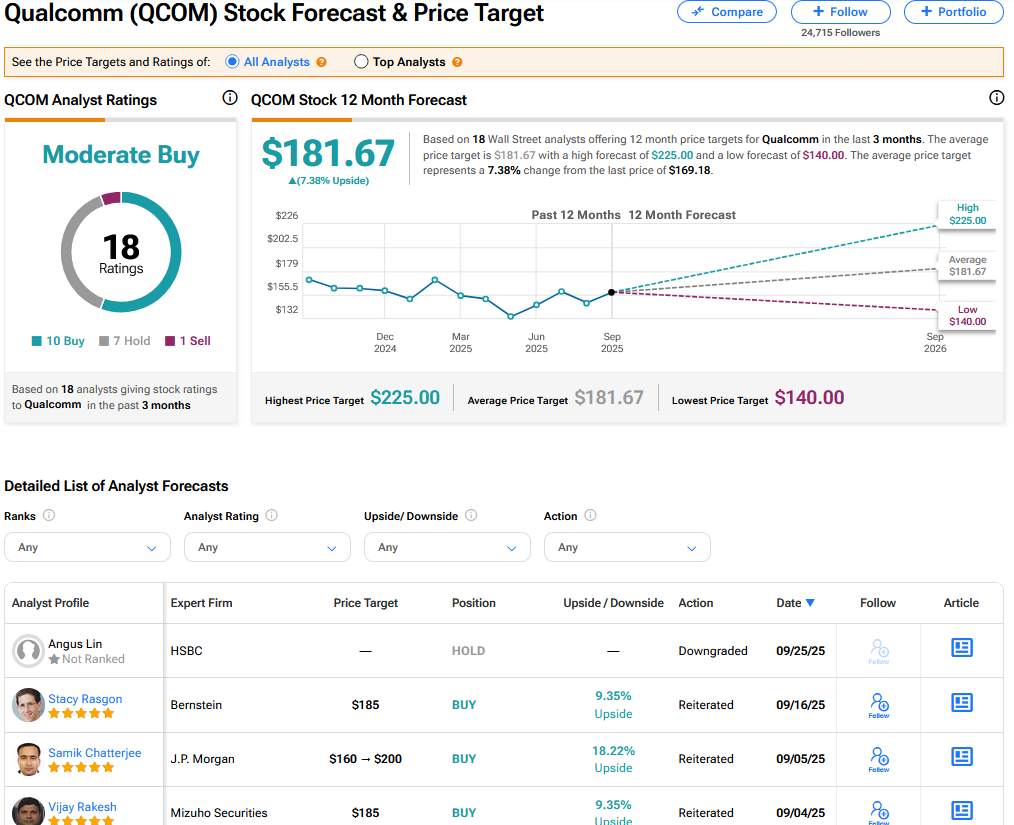This screenshot has height=825, width=1014.
Task: Expand the Ranks dropdown
Action: point(87,547)
